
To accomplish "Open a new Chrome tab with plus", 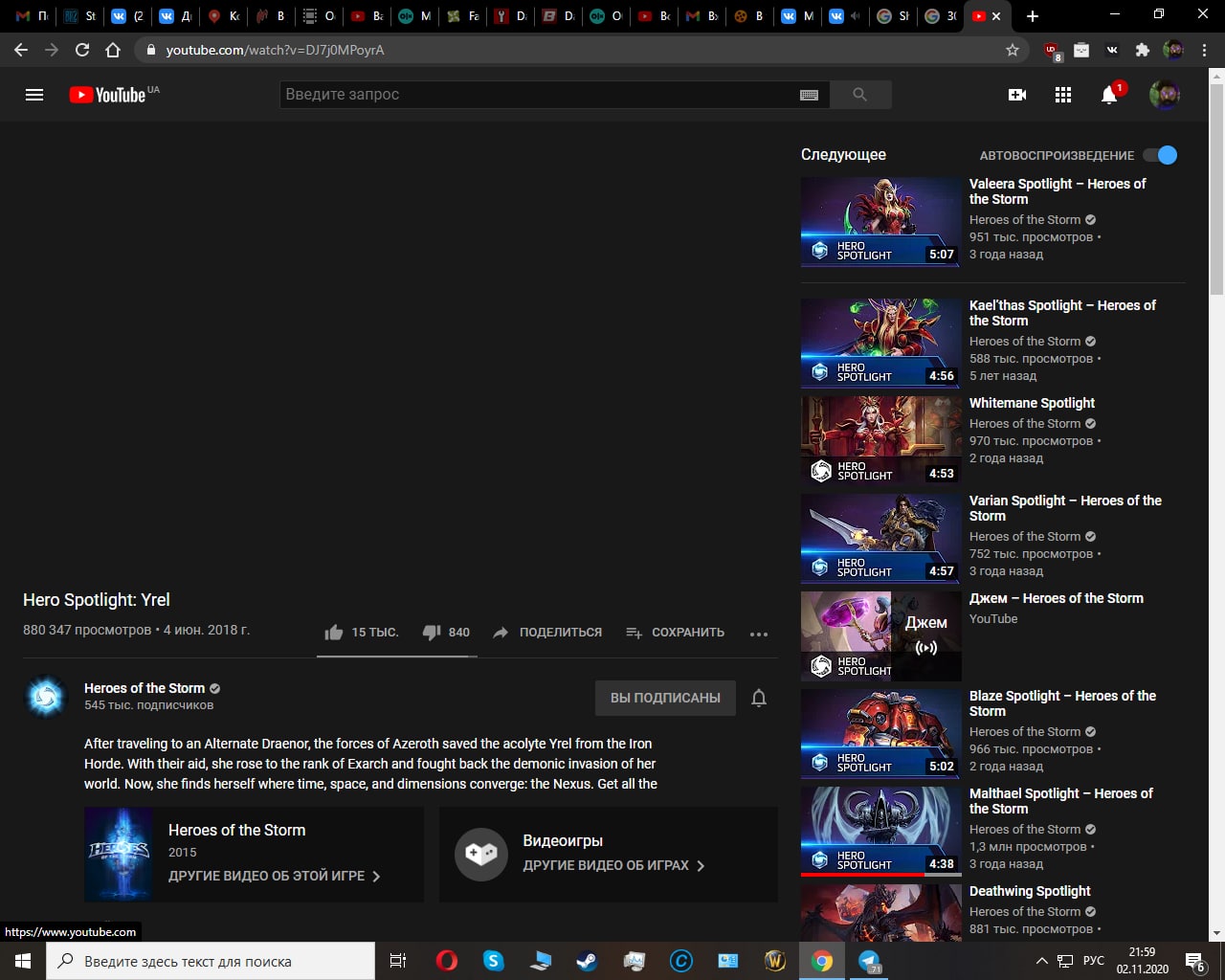I will click(x=1032, y=16).
